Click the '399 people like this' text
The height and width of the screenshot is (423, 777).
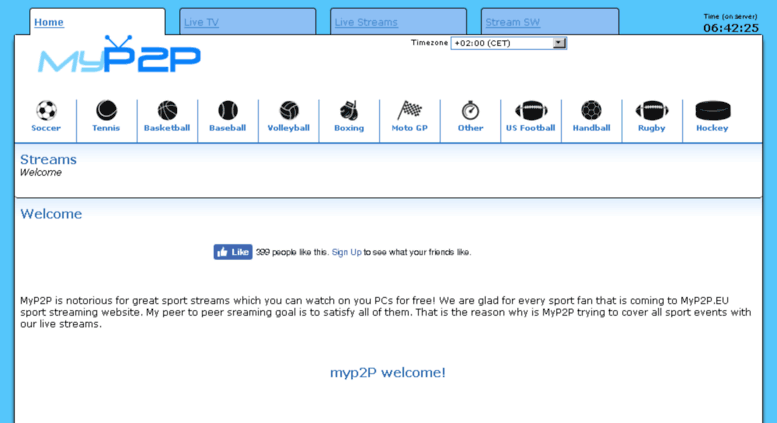click(x=292, y=252)
